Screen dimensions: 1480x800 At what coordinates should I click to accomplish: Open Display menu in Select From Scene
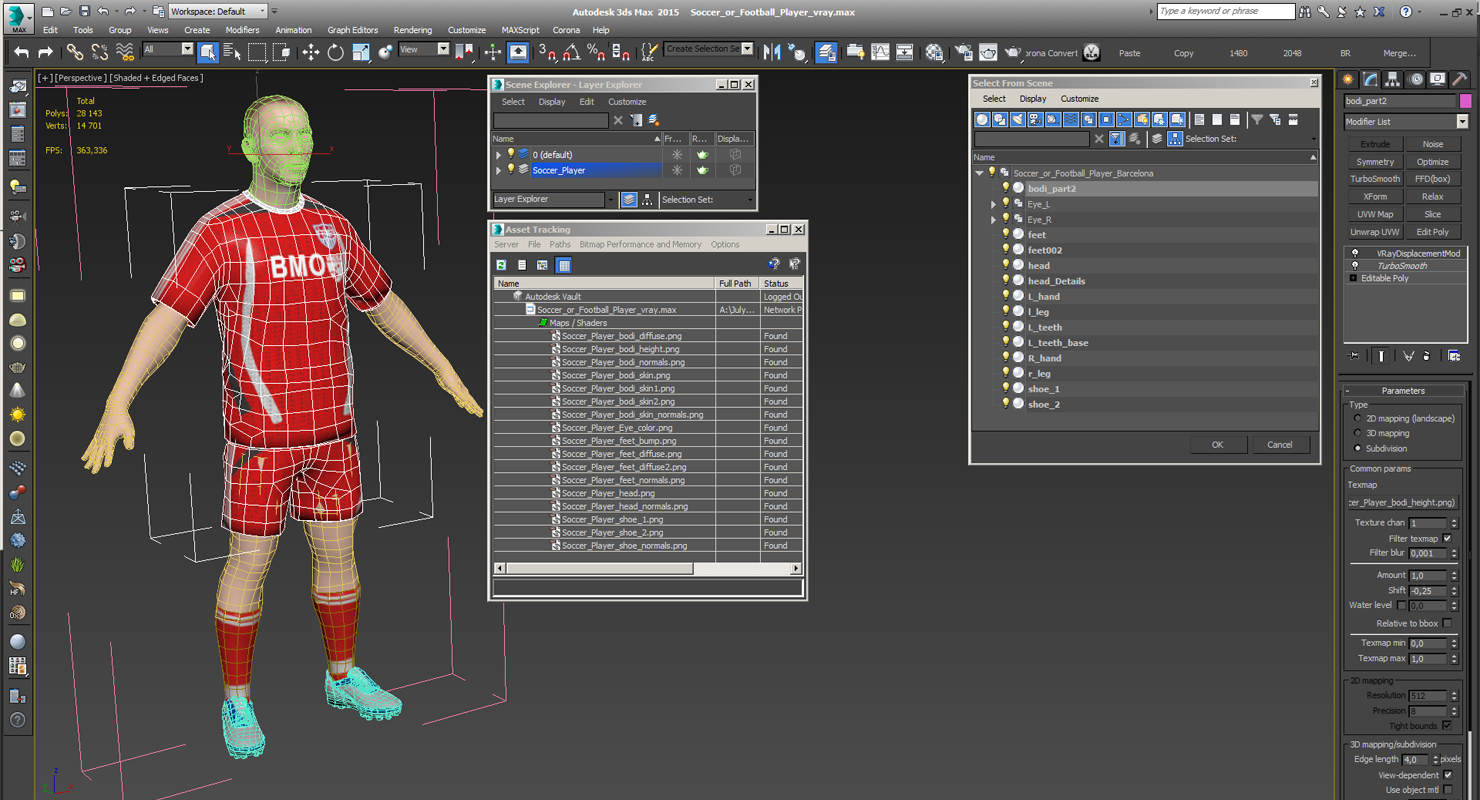click(x=1033, y=99)
